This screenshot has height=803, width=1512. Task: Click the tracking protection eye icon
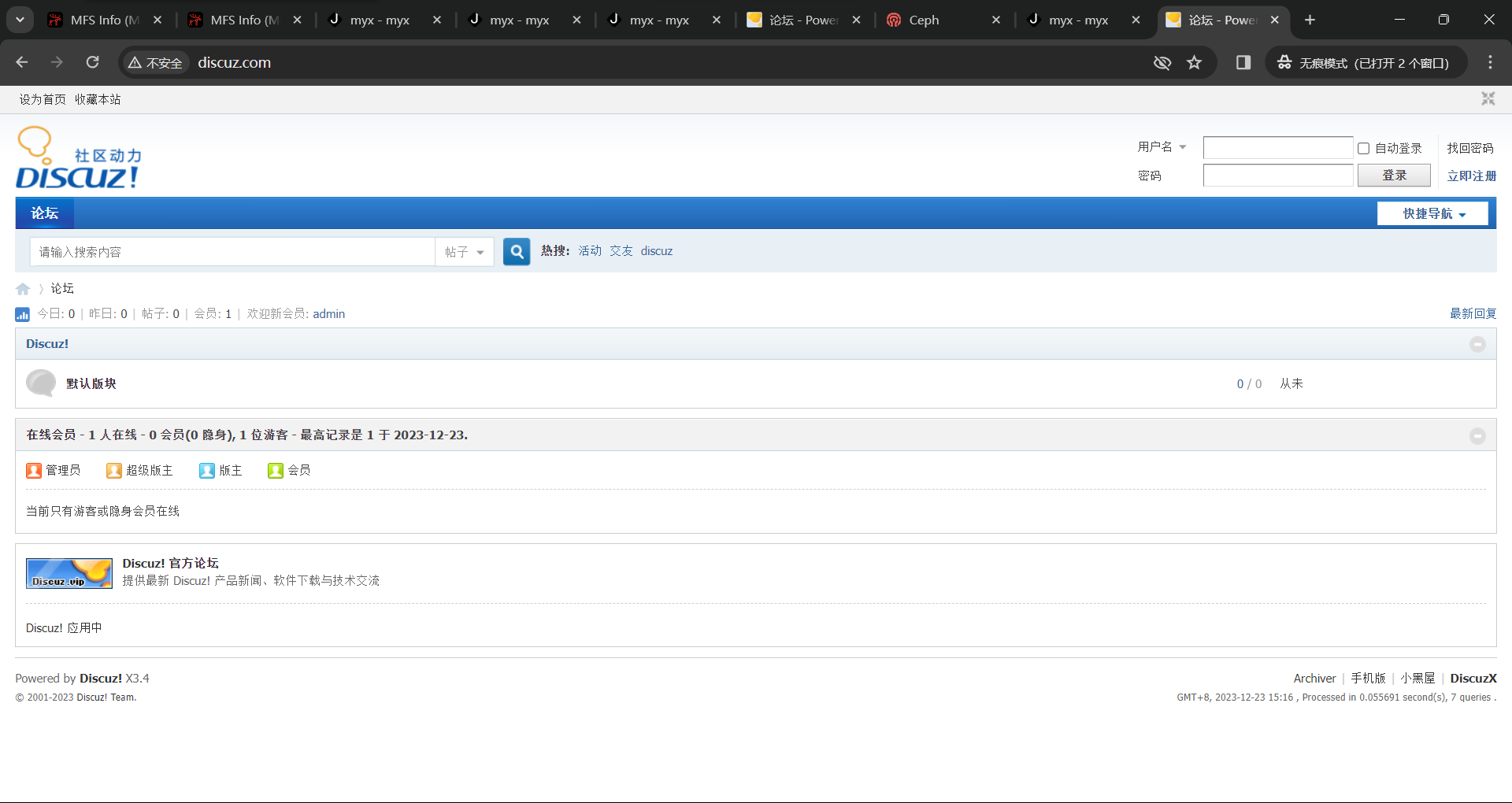pyautogui.click(x=1162, y=62)
